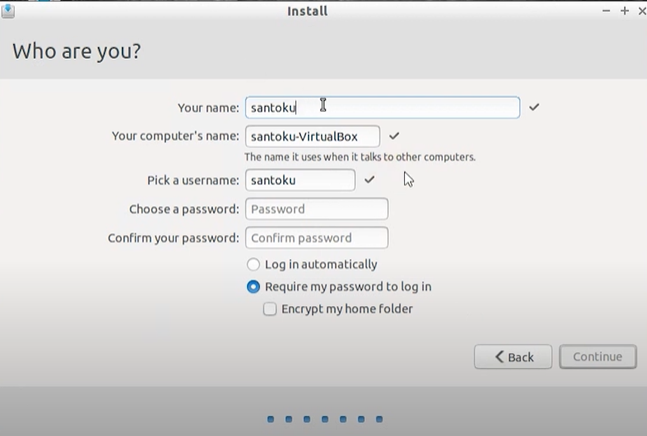Viewport: 647px width, 436px height.
Task: Enable Encrypt my home folder
Action: click(270, 309)
